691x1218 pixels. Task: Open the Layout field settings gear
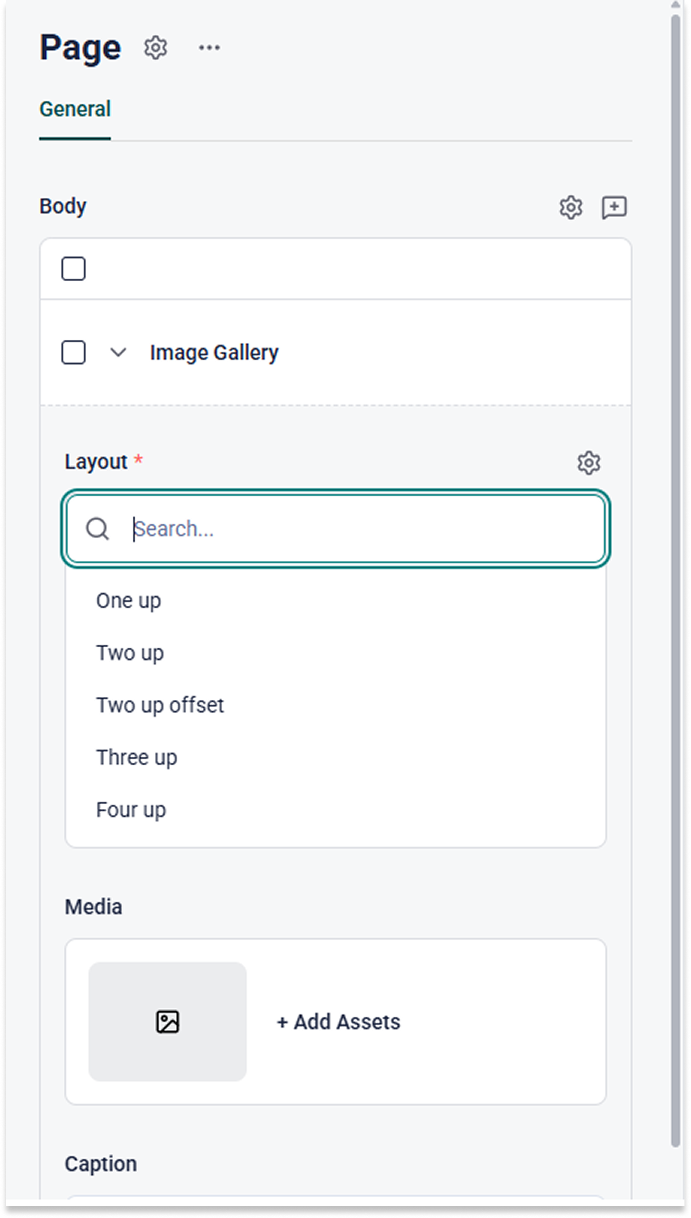tap(589, 462)
